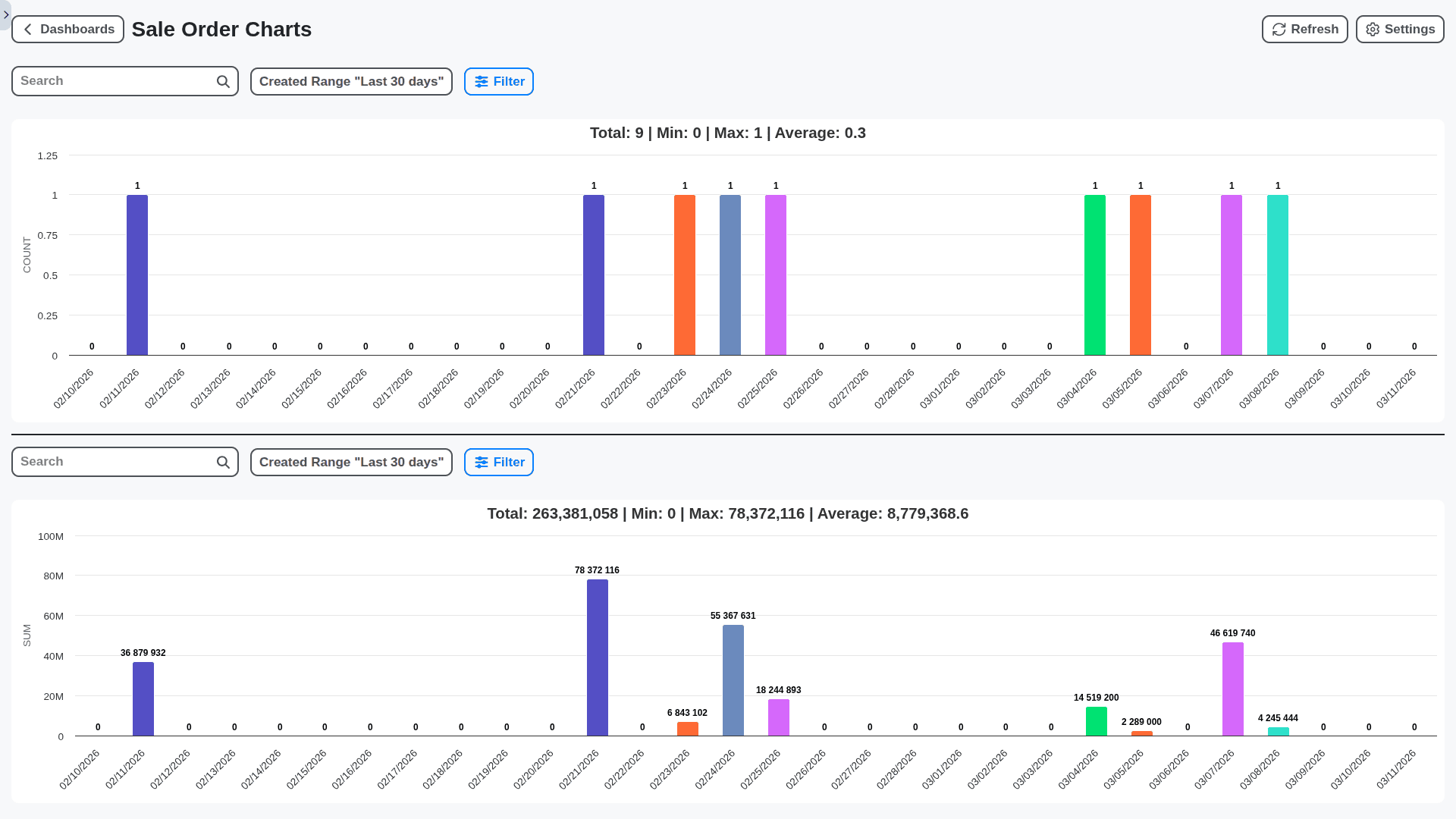Refresh the Sale Order Charts data

coord(1304,29)
